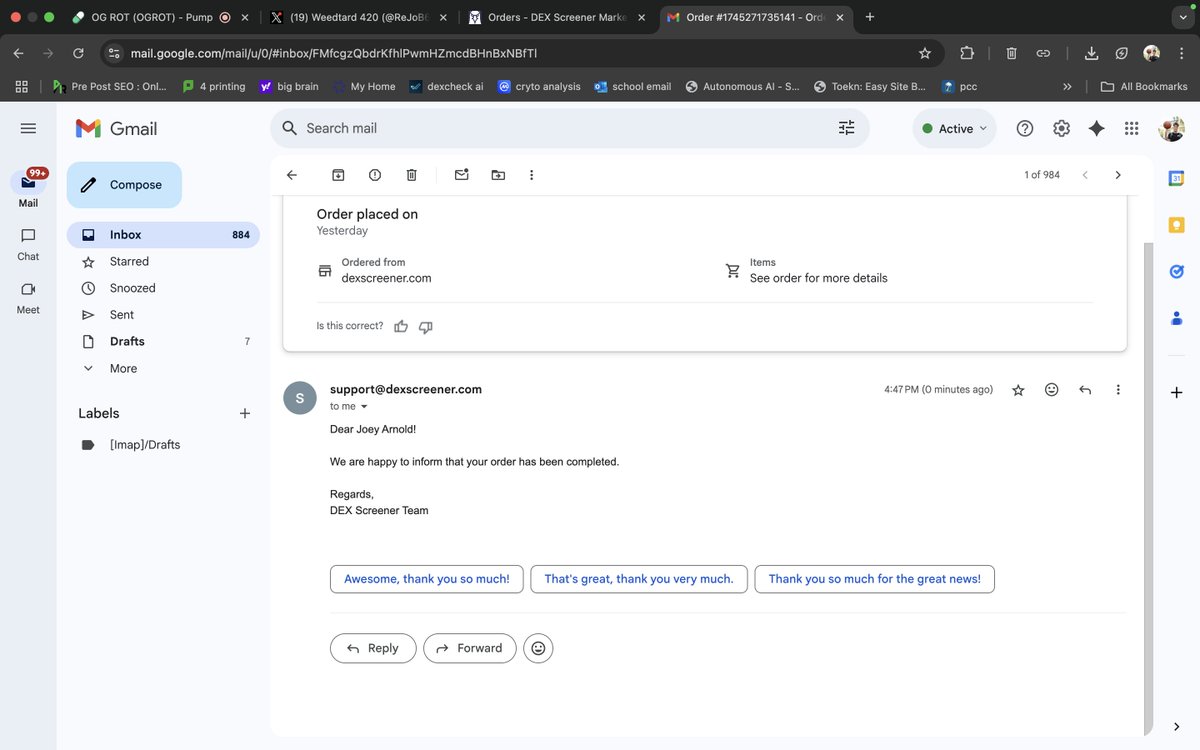Choose 'Thank you so much for the great news!'
The width and height of the screenshot is (1200, 750).
click(x=875, y=579)
